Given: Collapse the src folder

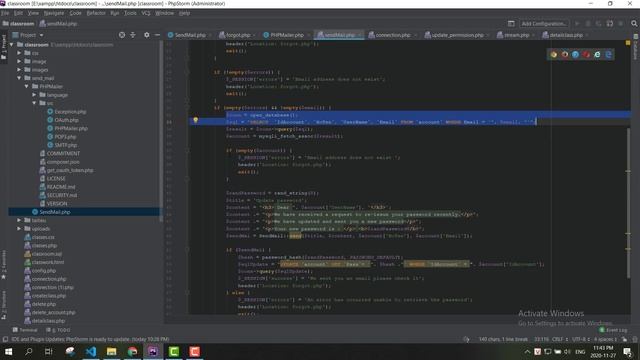Looking at the screenshot, I should pyautogui.click(x=34, y=103).
